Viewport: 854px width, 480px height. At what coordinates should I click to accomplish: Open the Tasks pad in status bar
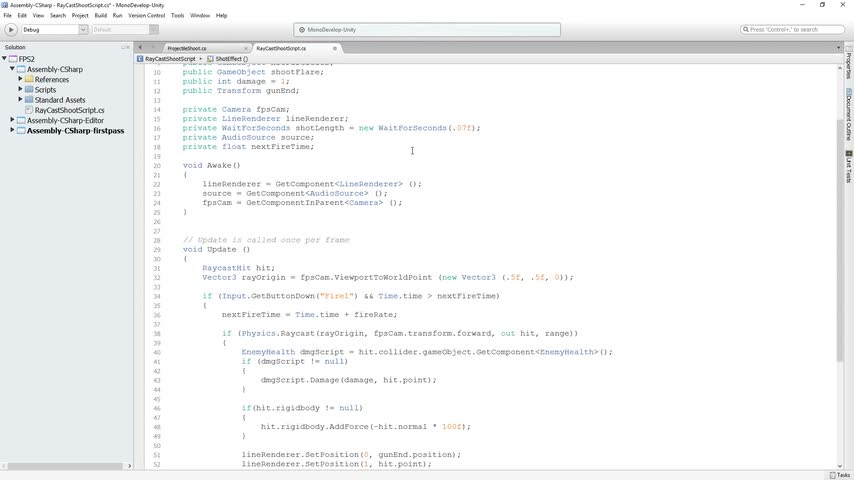tap(840, 475)
